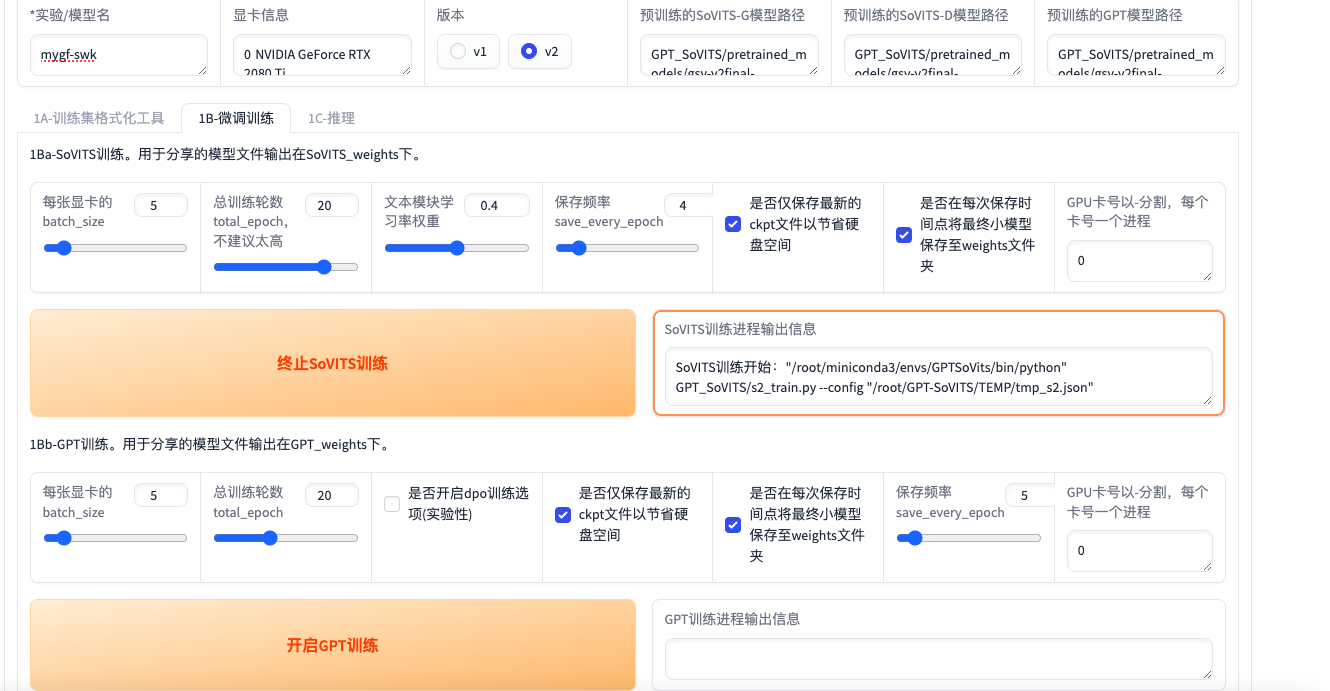Uncheck SoVITS 将最终小模型保存至weights文件夹 checkbox
This screenshot has height=691, width=1330.
coord(904,235)
